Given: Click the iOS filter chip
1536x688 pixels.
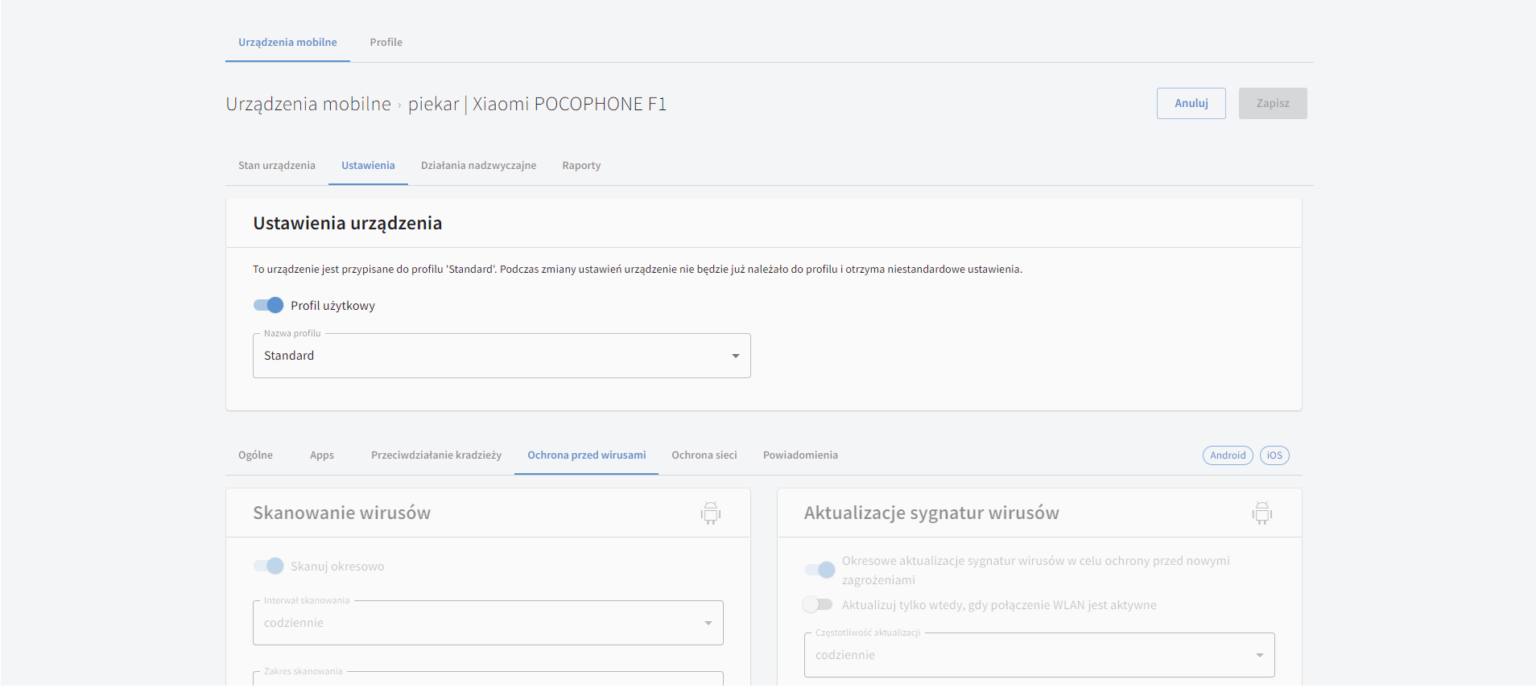Looking at the screenshot, I should point(1274,455).
